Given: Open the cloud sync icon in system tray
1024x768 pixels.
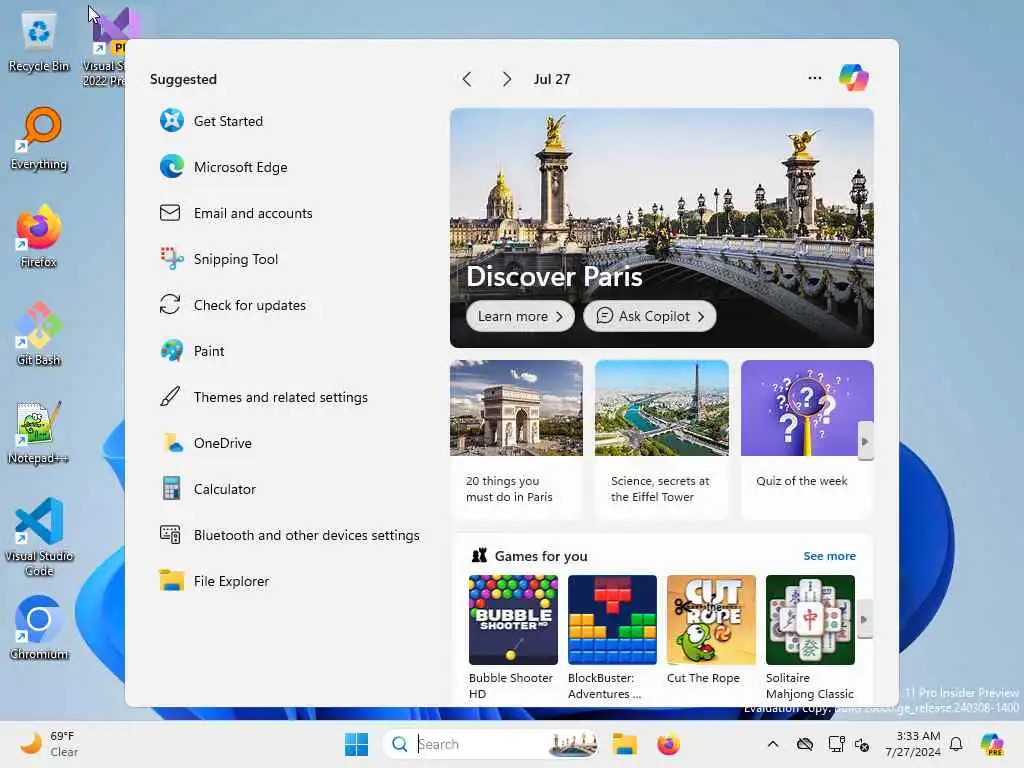Looking at the screenshot, I should click(x=805, y=744).
